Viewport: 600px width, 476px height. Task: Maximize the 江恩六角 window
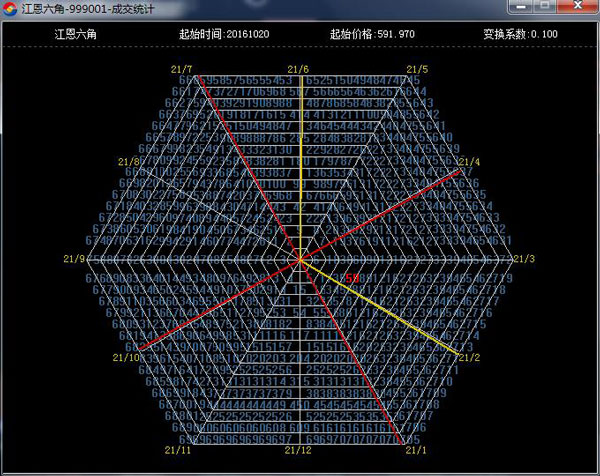(x=545, y=7)
